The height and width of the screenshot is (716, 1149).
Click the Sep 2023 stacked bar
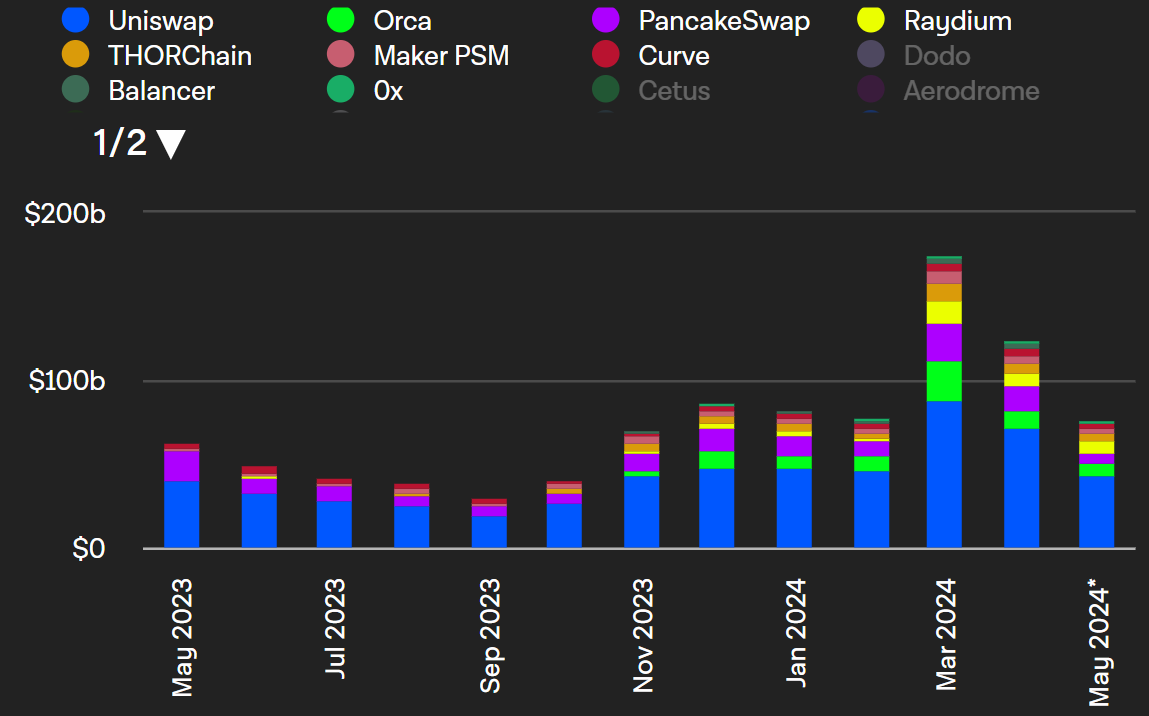489,523
